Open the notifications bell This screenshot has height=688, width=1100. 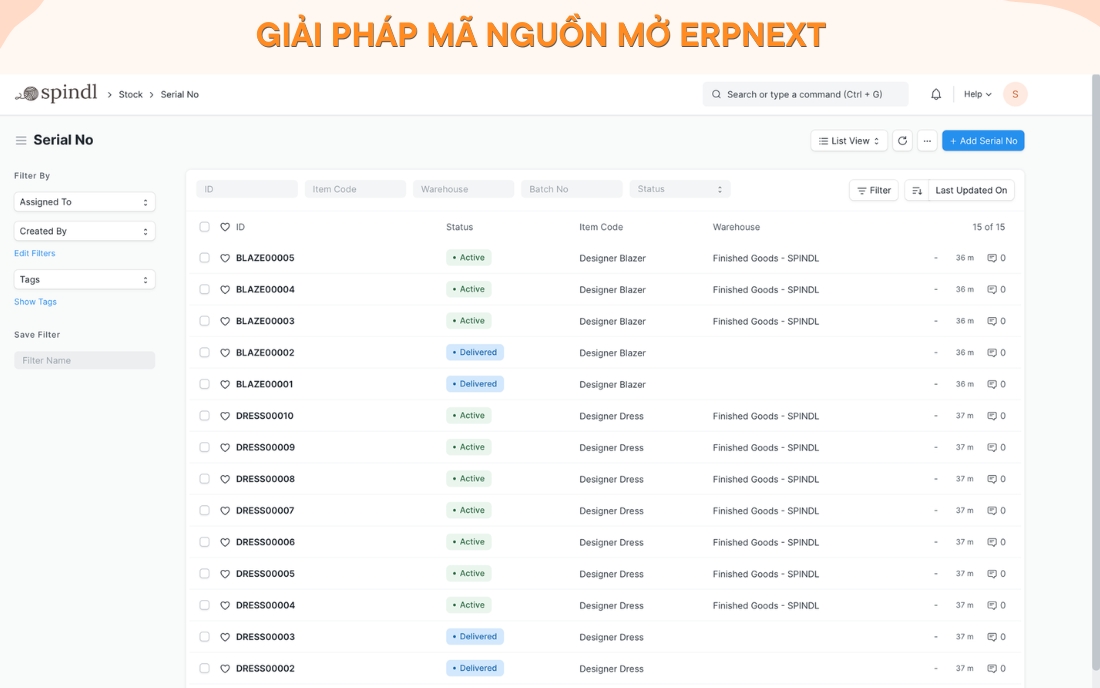click(x=936, y=94)
